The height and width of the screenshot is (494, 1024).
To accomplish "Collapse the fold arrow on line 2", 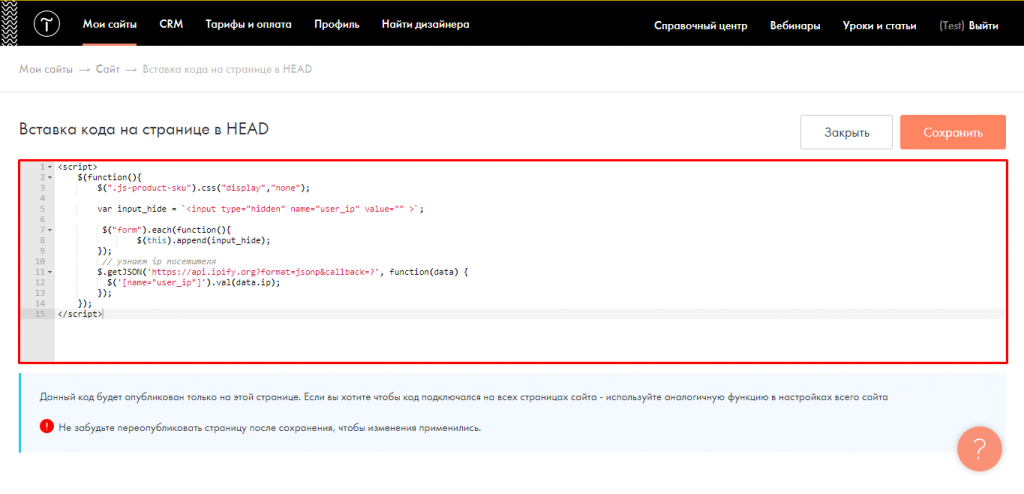I will point(50,177).
